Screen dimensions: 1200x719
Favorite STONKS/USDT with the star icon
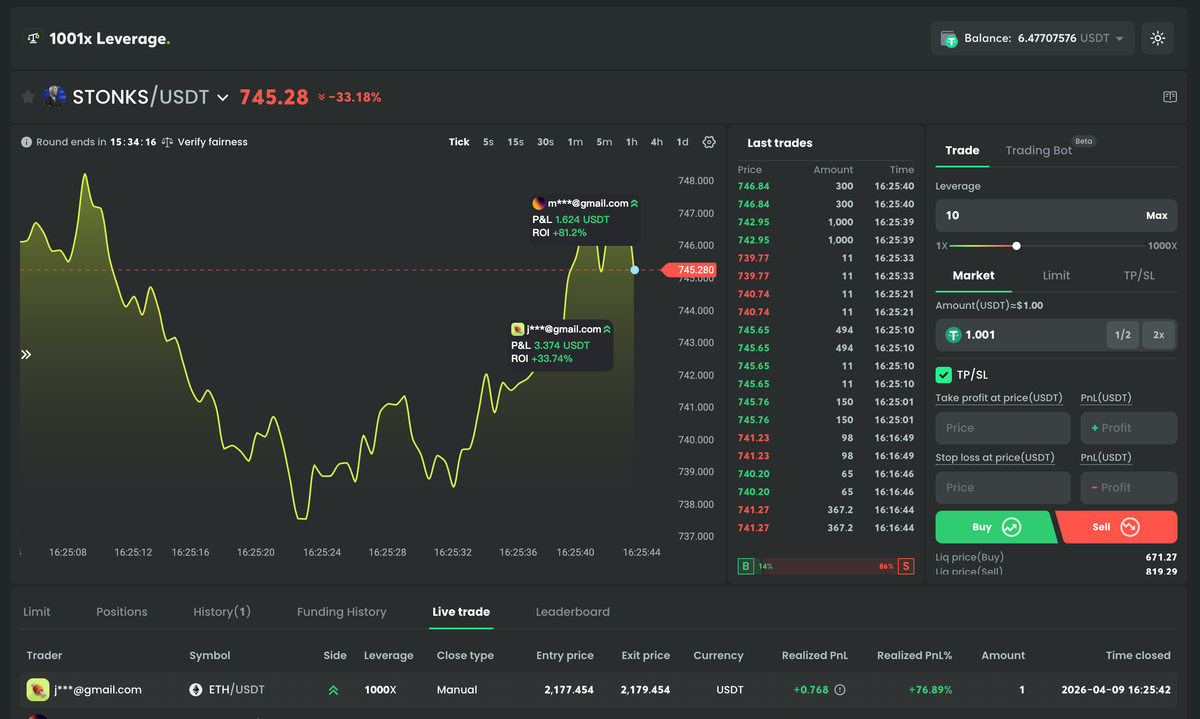click(28, 97)
